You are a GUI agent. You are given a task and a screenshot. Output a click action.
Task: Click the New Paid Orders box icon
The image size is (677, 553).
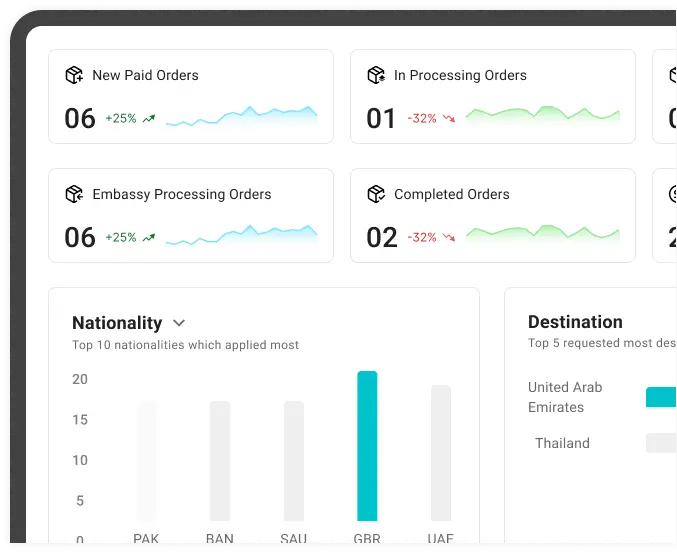tap(74, 75)
